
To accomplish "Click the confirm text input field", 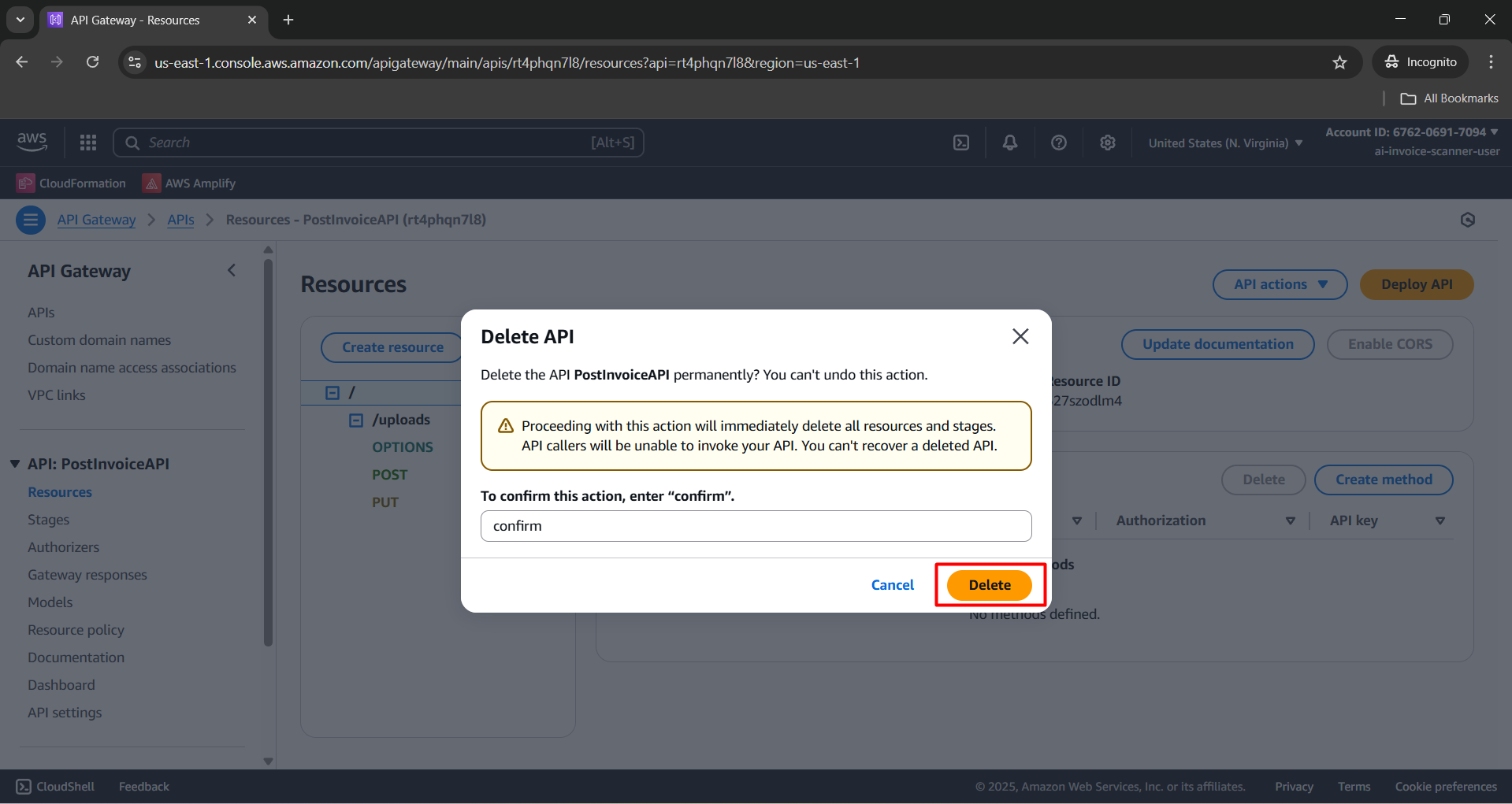I will point(755,526).
